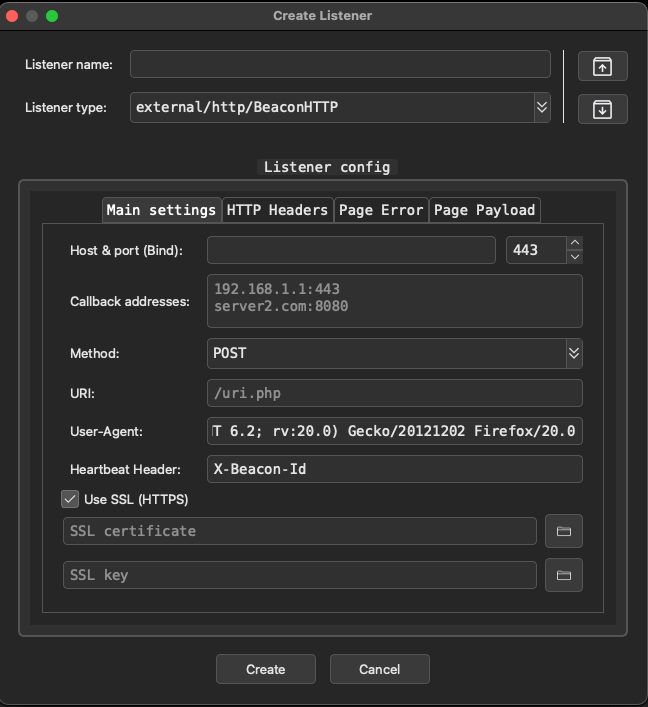Screen dimensions: 648x707
Task: Increase bind port with up arrow
Action: [x=574, y=243]
